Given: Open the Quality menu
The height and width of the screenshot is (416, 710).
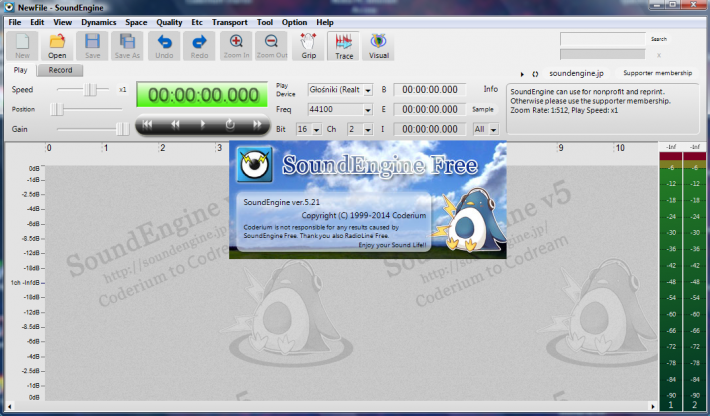Looking at the screenshot, I should click(x=169, y=22).
